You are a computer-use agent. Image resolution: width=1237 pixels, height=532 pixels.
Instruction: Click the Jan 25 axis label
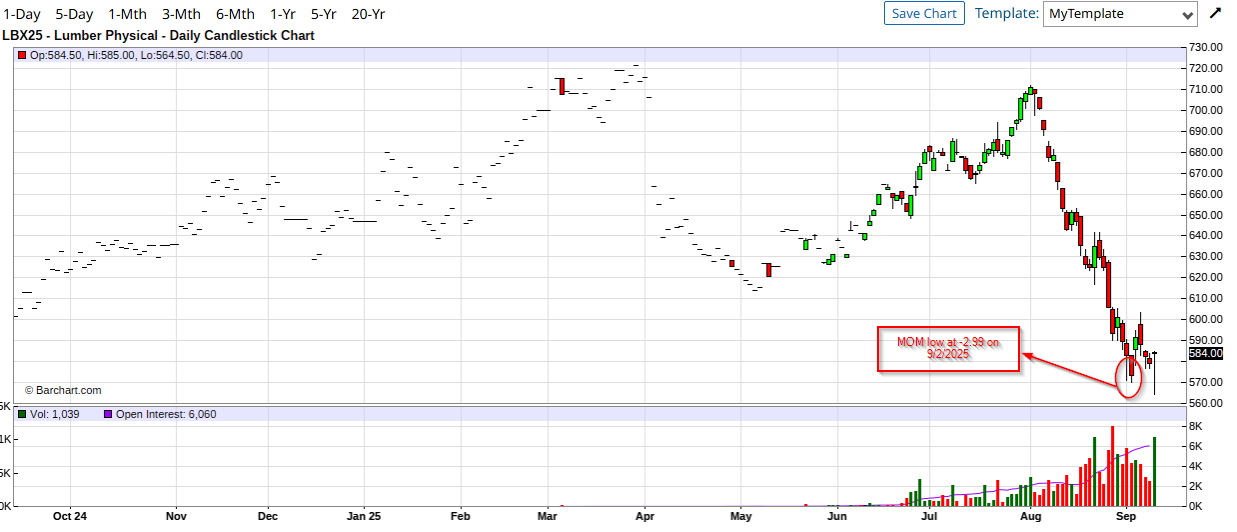click(x=363, y=517)
